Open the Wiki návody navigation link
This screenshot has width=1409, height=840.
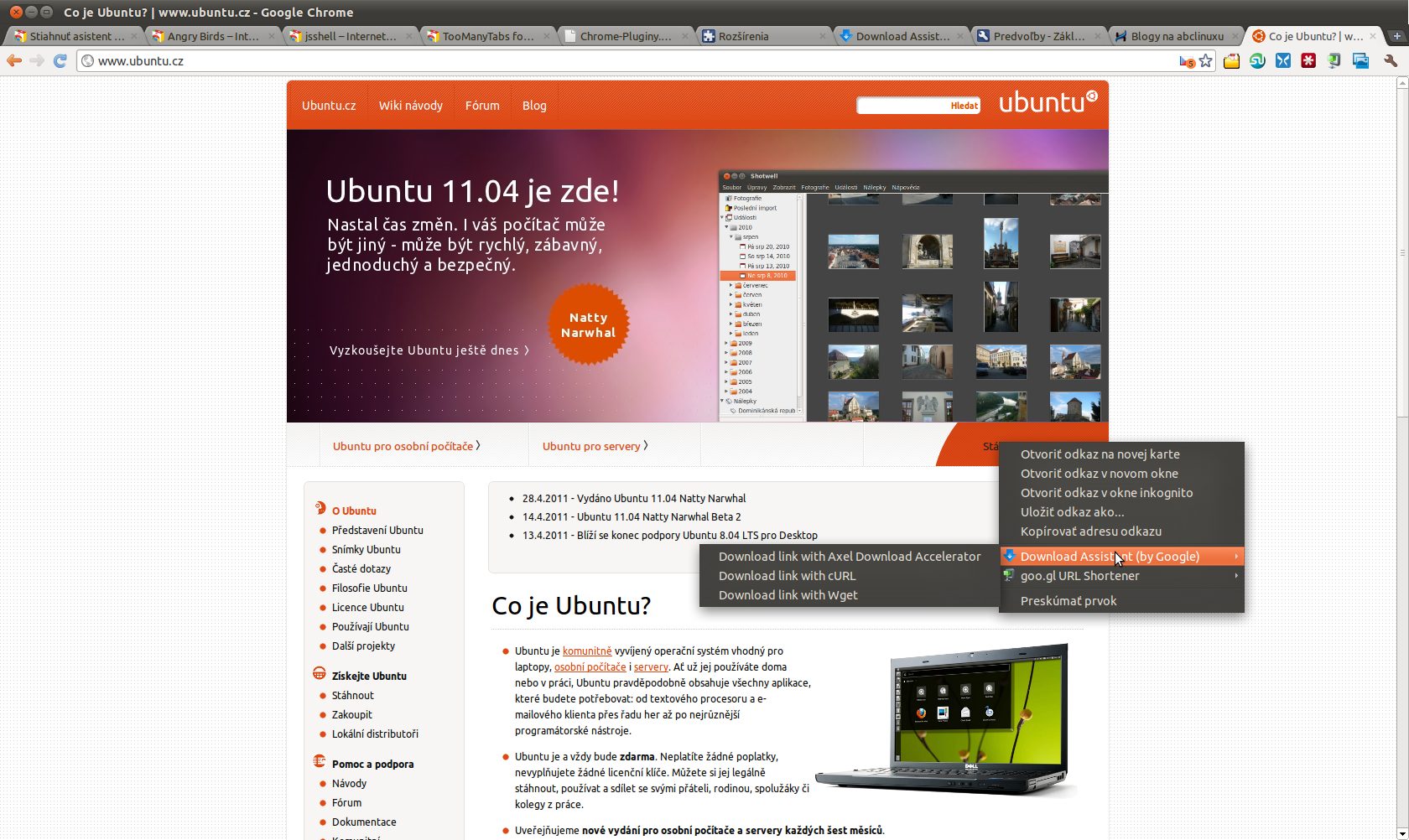[x=410, y=106]
